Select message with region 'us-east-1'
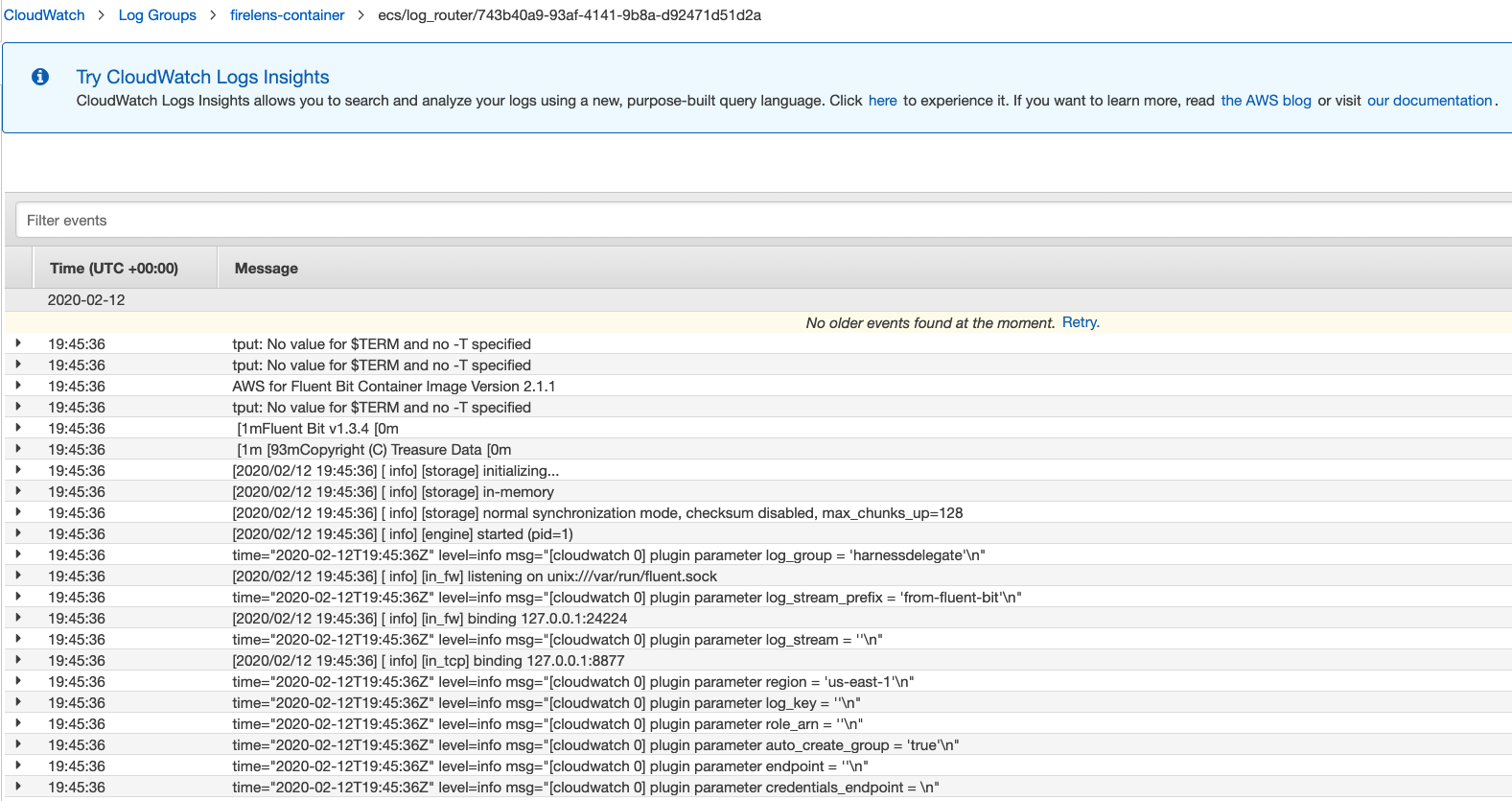The image size is (1512, 801). click(573, 682)
